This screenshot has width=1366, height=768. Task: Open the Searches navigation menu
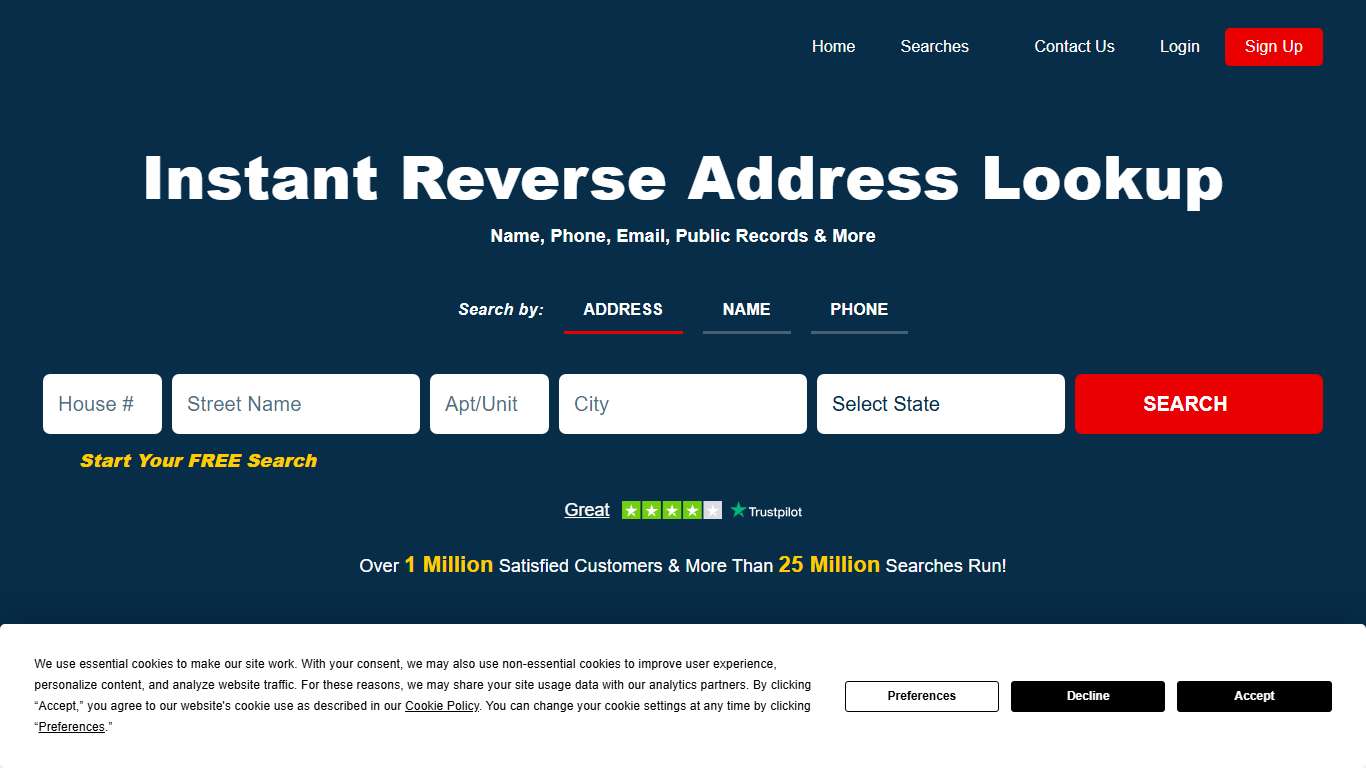coord(934,46)
